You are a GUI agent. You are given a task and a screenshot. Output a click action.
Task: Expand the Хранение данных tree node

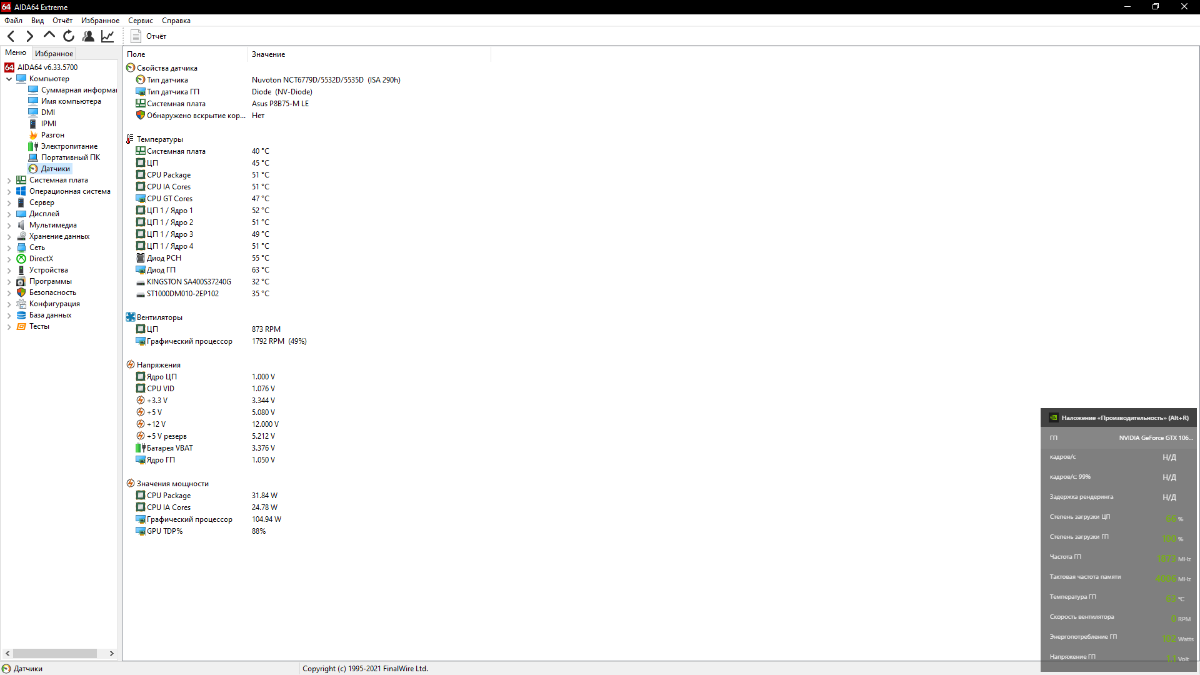coord(9,236)
